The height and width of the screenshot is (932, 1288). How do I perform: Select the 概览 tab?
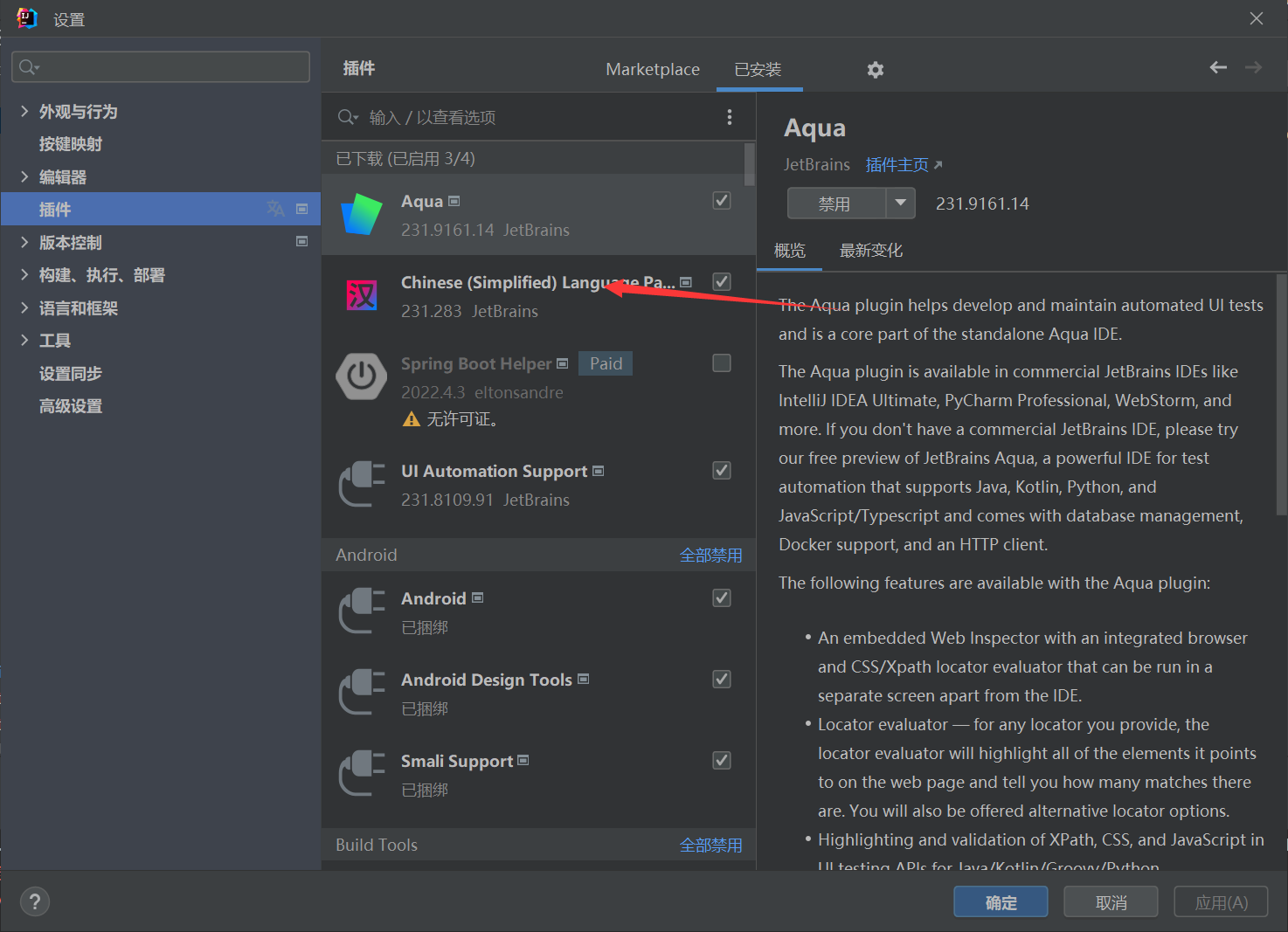pos(790,251)
